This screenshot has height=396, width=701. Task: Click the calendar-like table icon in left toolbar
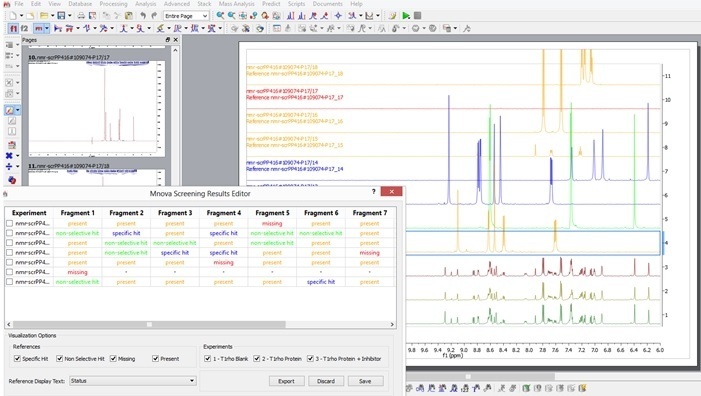click(12, 144)
